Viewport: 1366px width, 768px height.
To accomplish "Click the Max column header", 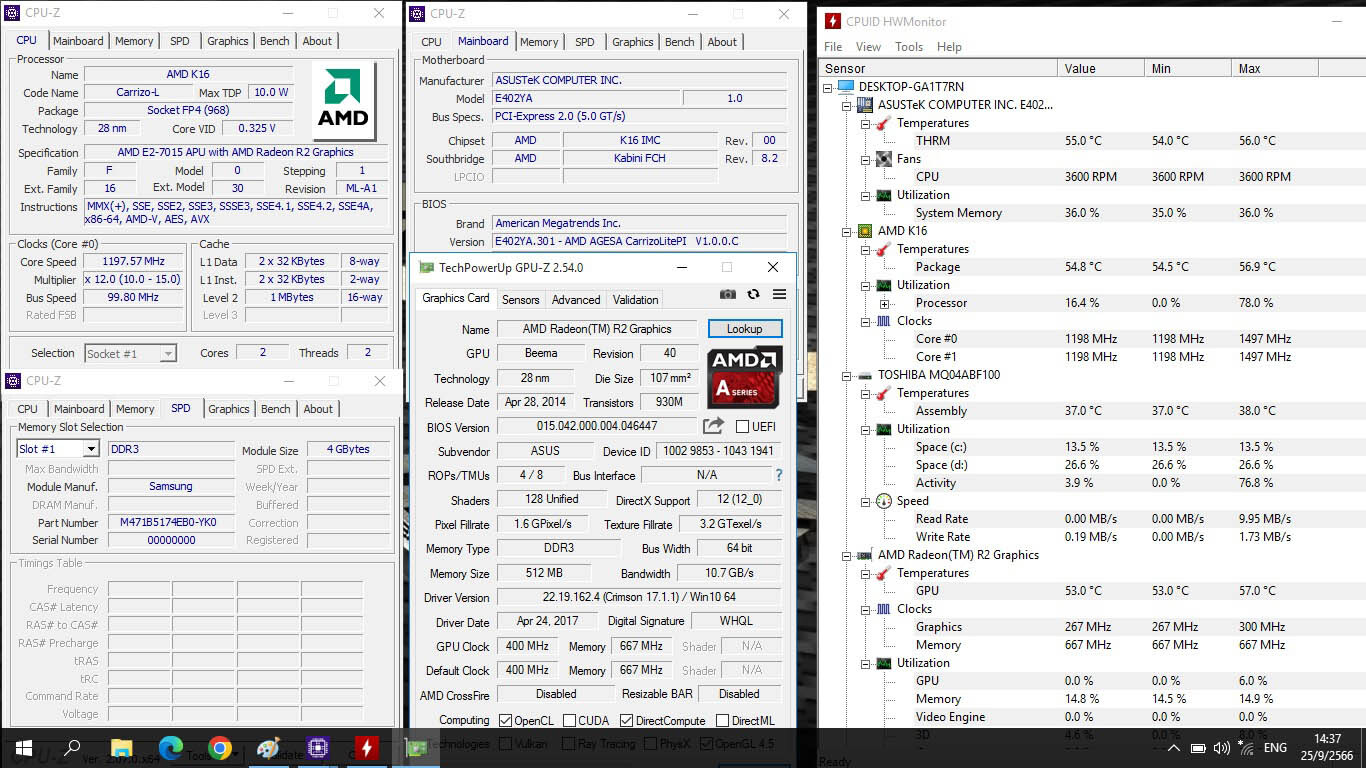I will point(1275,68).
